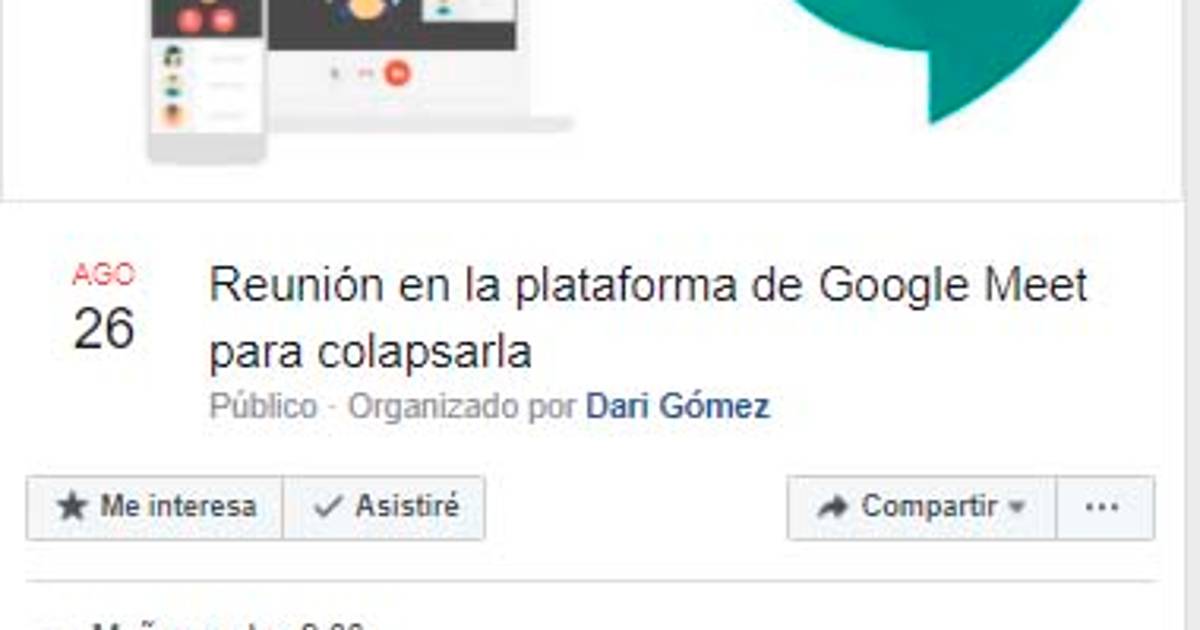Toggle Asistiré attendance for this event

click(384, 508)
